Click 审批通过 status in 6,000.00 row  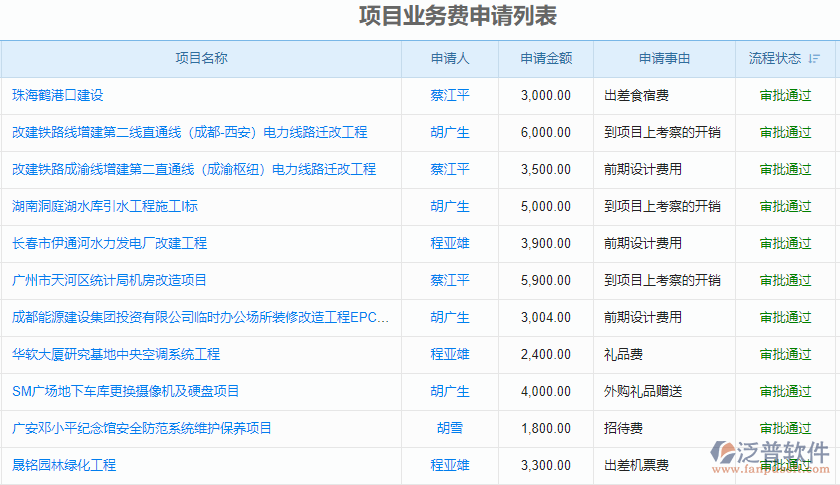785,132
